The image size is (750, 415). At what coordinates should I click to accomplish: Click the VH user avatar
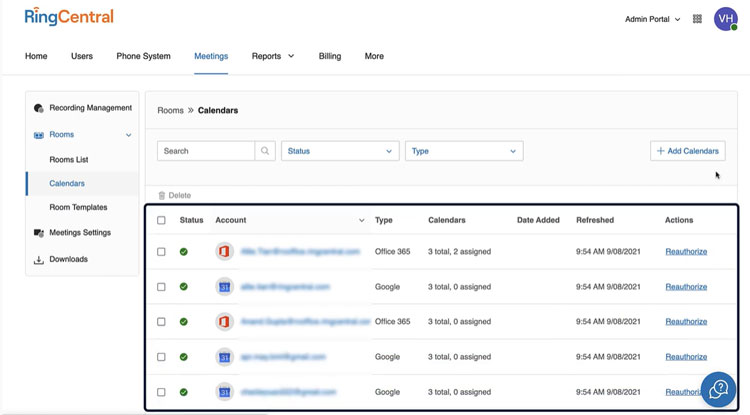[x=725, y=19]
